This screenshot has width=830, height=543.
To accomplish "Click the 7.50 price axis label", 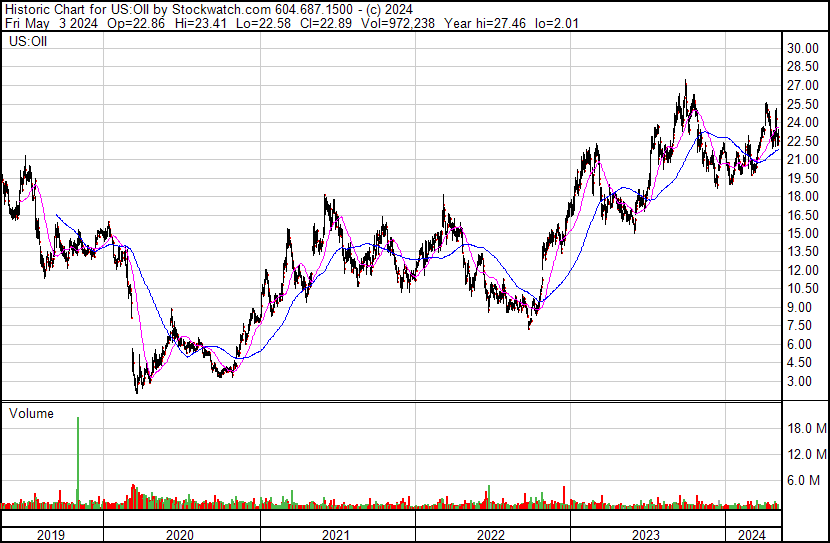I will [x=799, y=325].
